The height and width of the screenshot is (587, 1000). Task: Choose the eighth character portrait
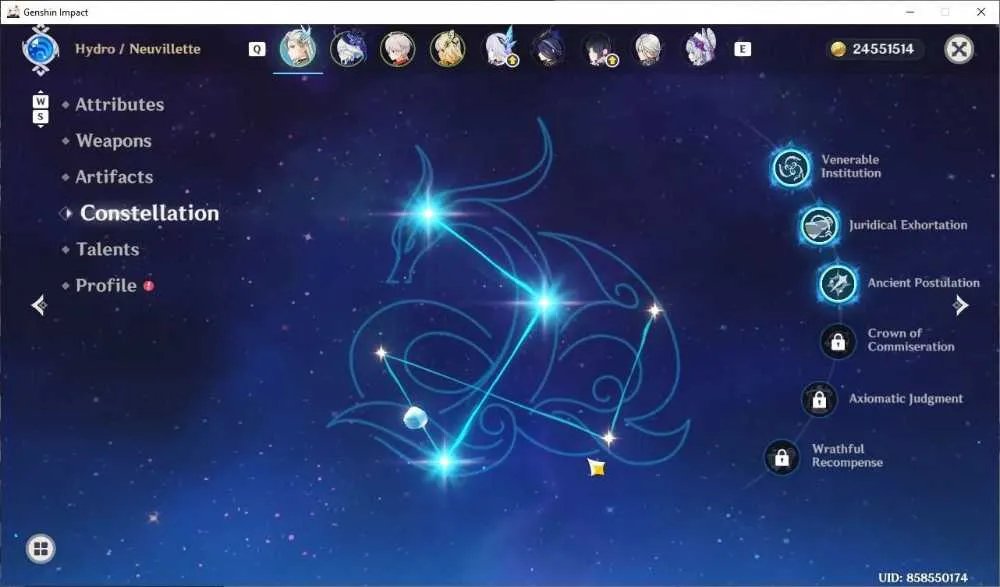click(649, 49)
